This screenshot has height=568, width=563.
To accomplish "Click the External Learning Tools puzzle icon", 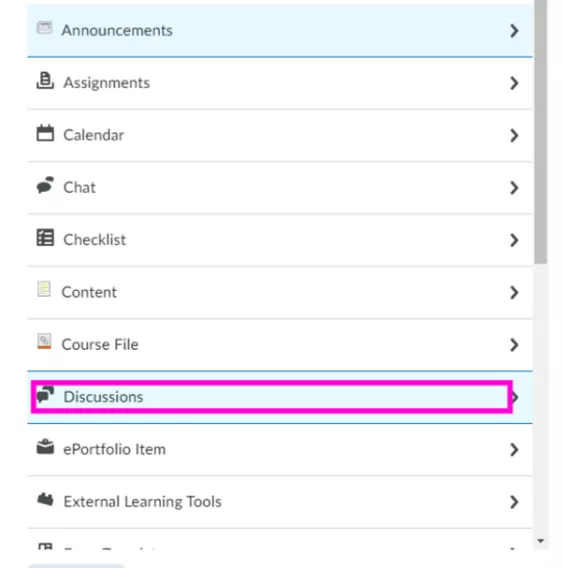I will click(45, 500).
